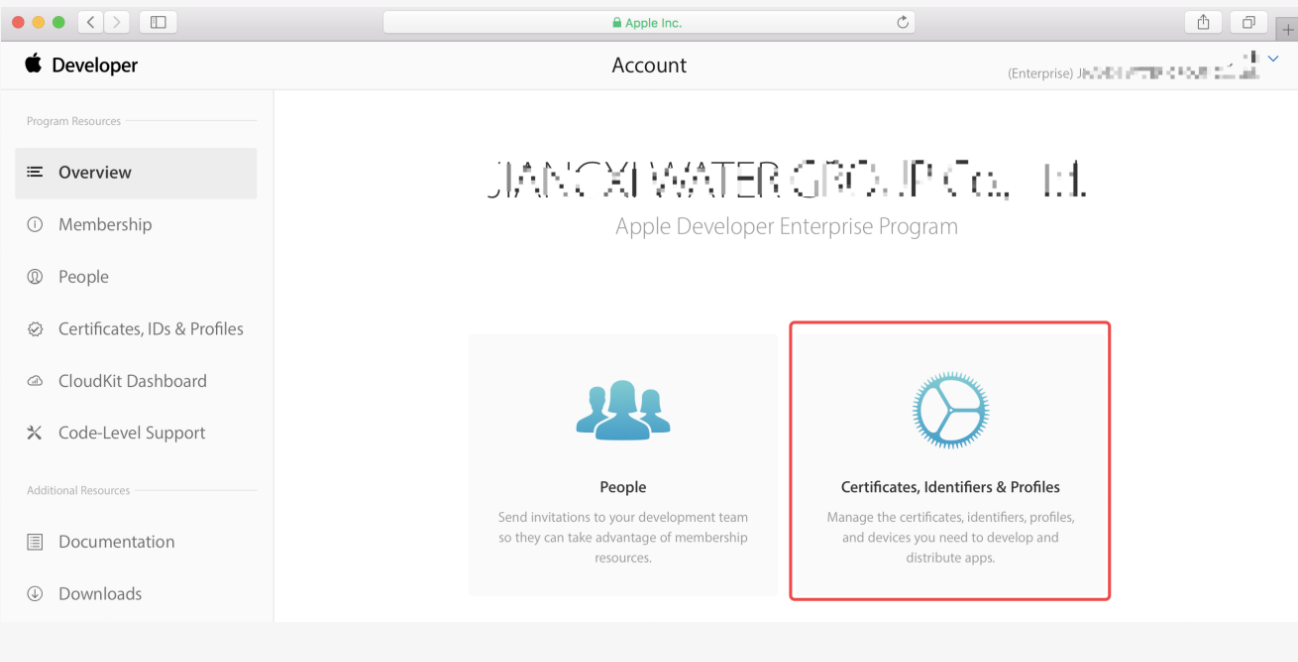Reload the page with the refresh icon

(902, 22)
